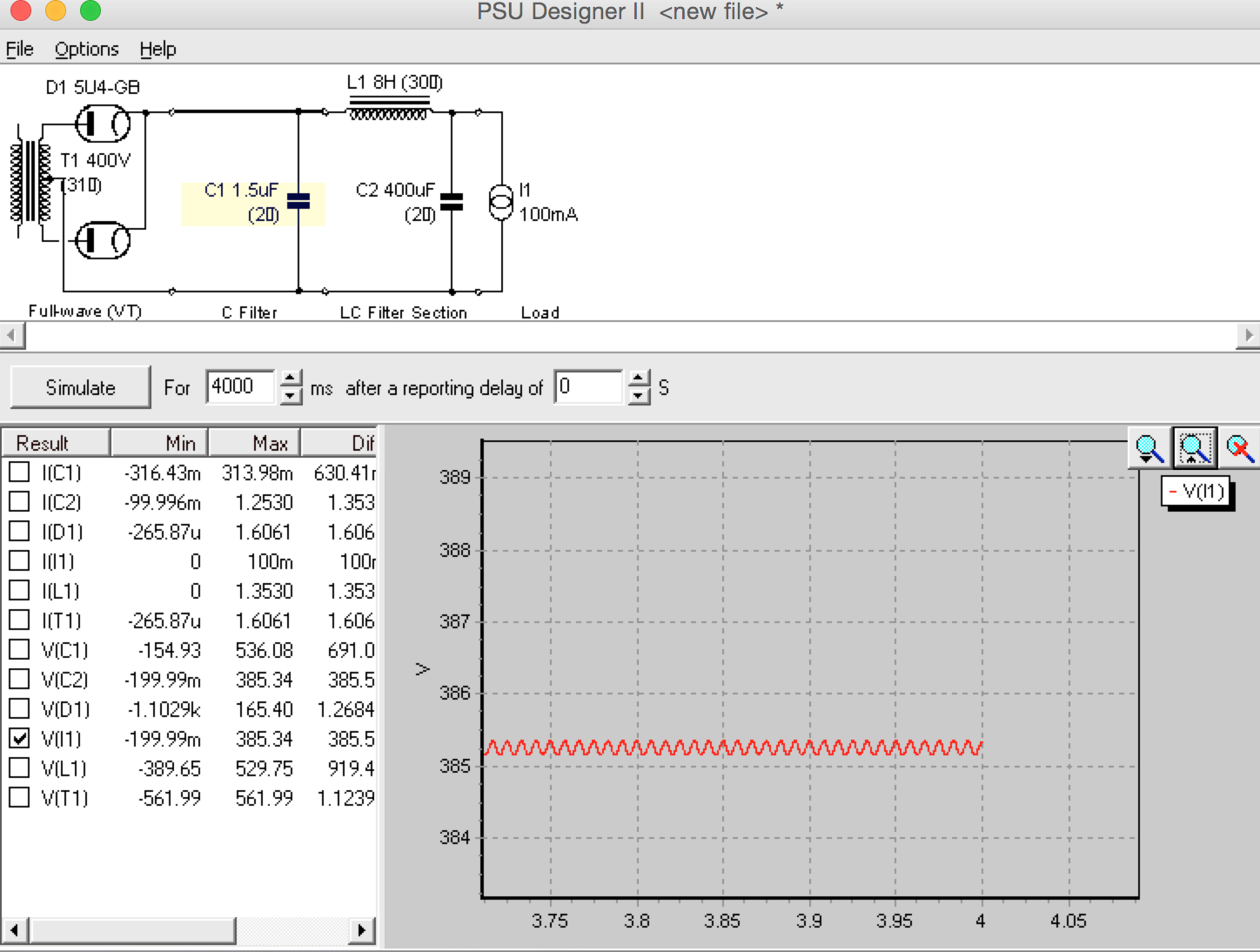Click the red V(I1) waveform trace
This screenshot has height=952, width=1260.
coord(734,748)
